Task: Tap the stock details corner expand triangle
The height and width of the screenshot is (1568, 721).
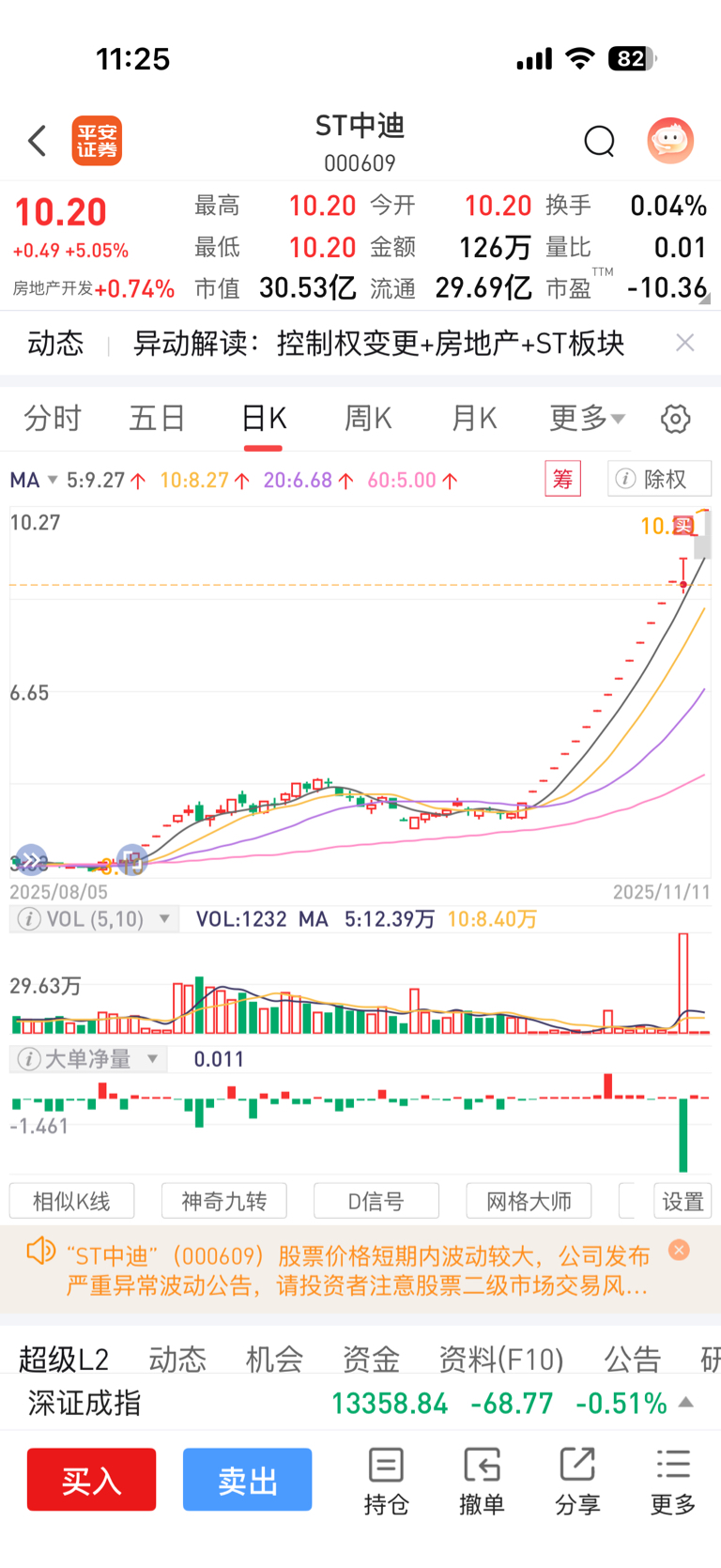Action: [x=704, y=299]
